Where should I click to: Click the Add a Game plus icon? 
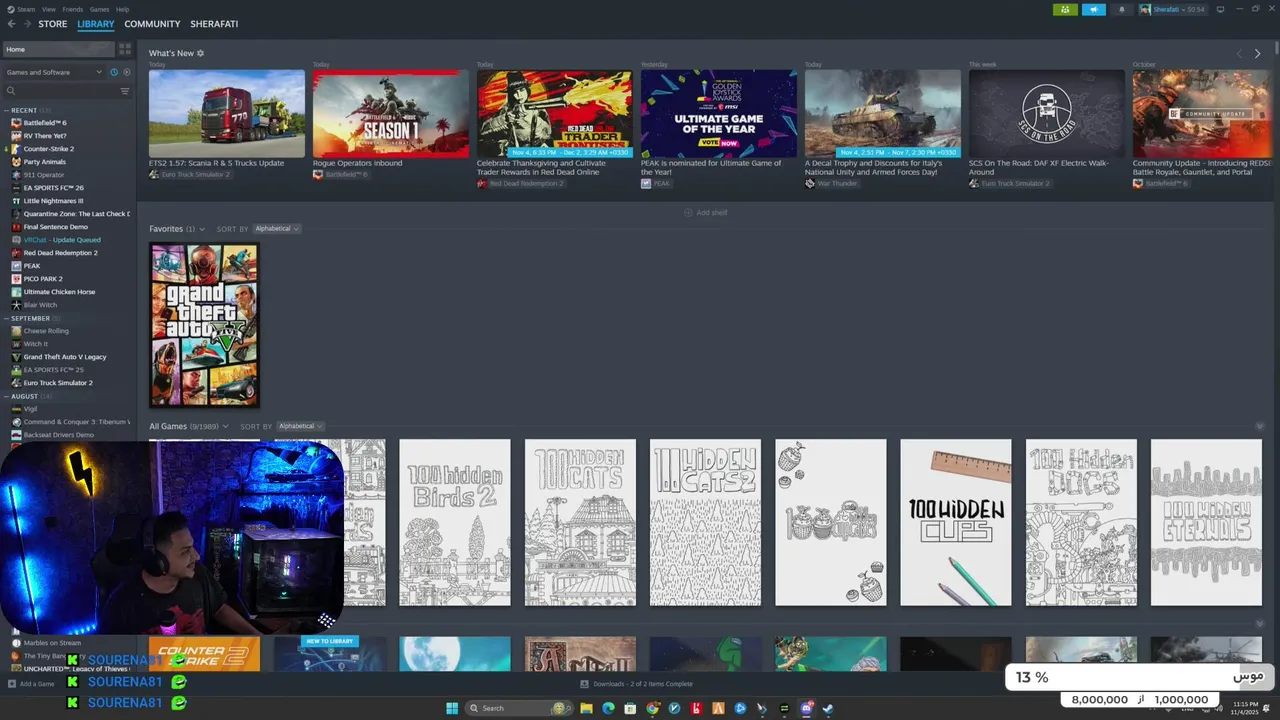click(x=12, y=684)
